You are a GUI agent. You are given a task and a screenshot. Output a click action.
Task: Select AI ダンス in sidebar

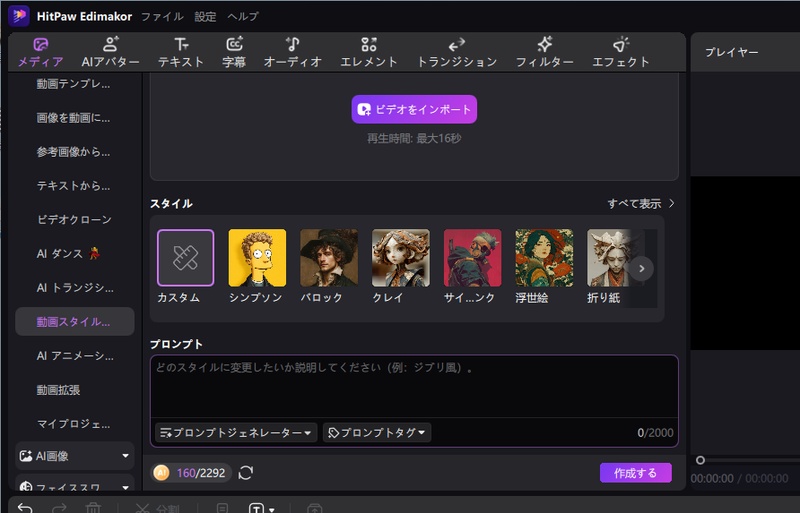(68, 254)
